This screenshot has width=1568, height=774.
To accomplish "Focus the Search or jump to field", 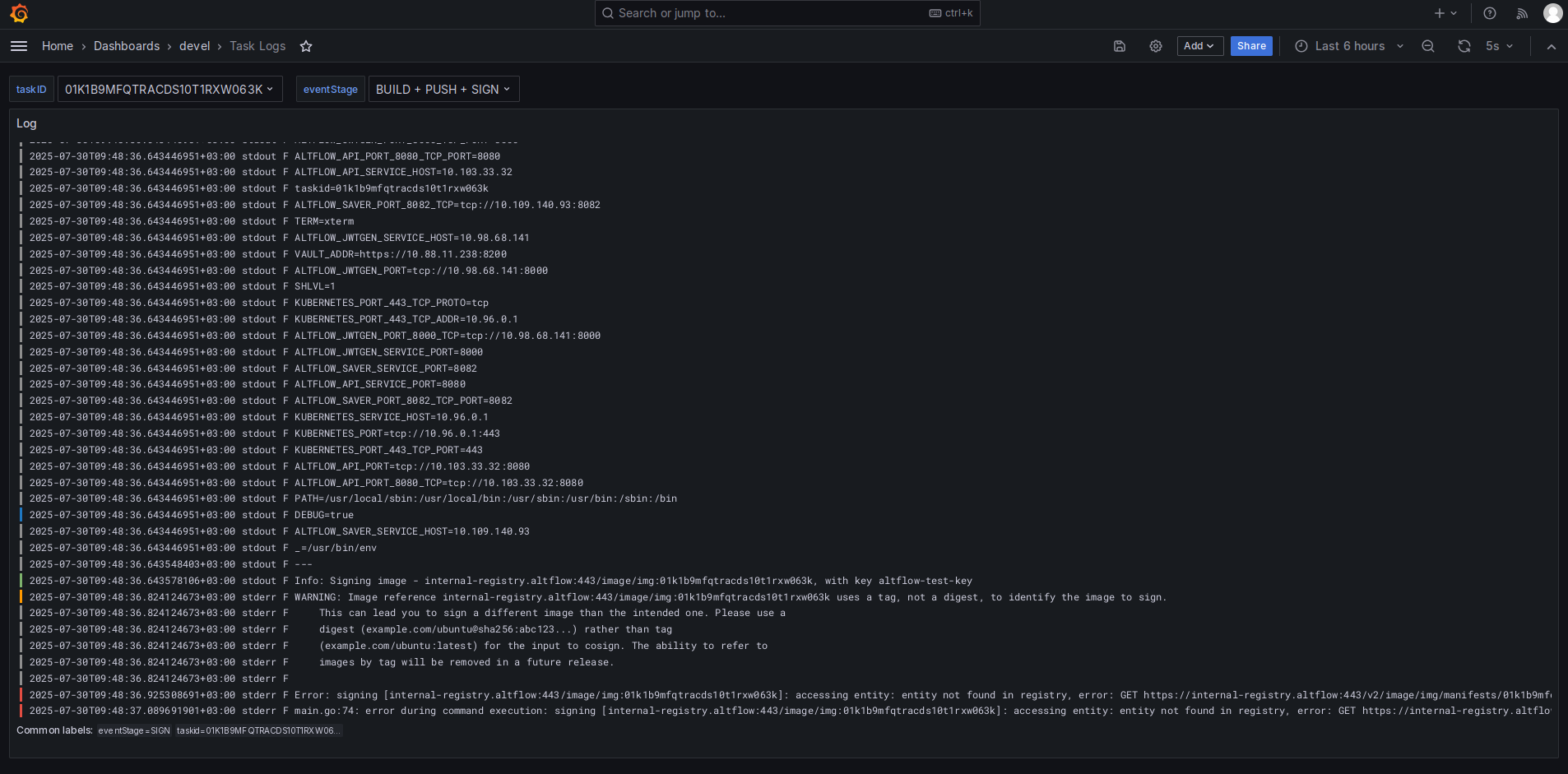I will point(787,13).
